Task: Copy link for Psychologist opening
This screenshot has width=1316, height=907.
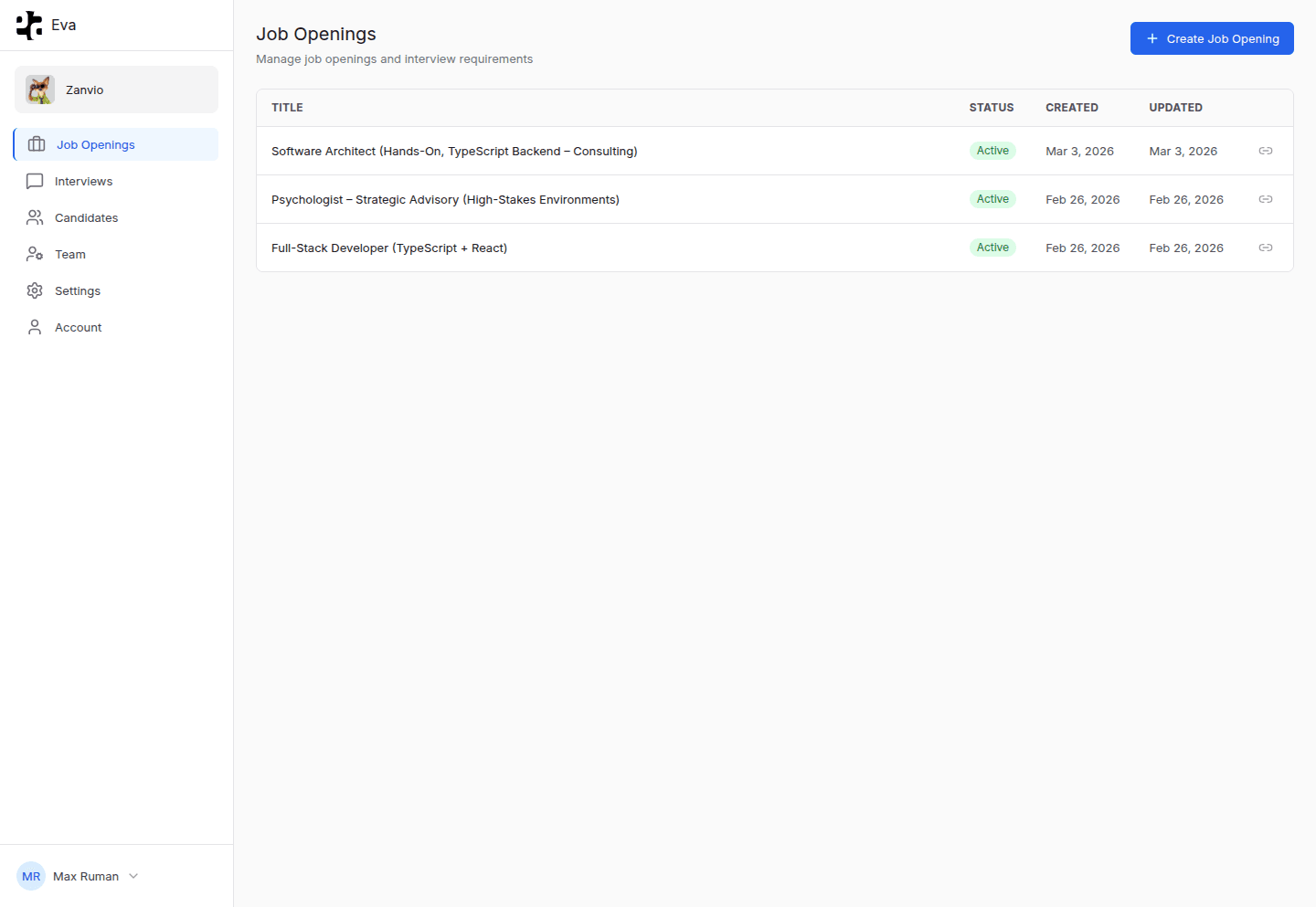Action: tap(1266, 199)
